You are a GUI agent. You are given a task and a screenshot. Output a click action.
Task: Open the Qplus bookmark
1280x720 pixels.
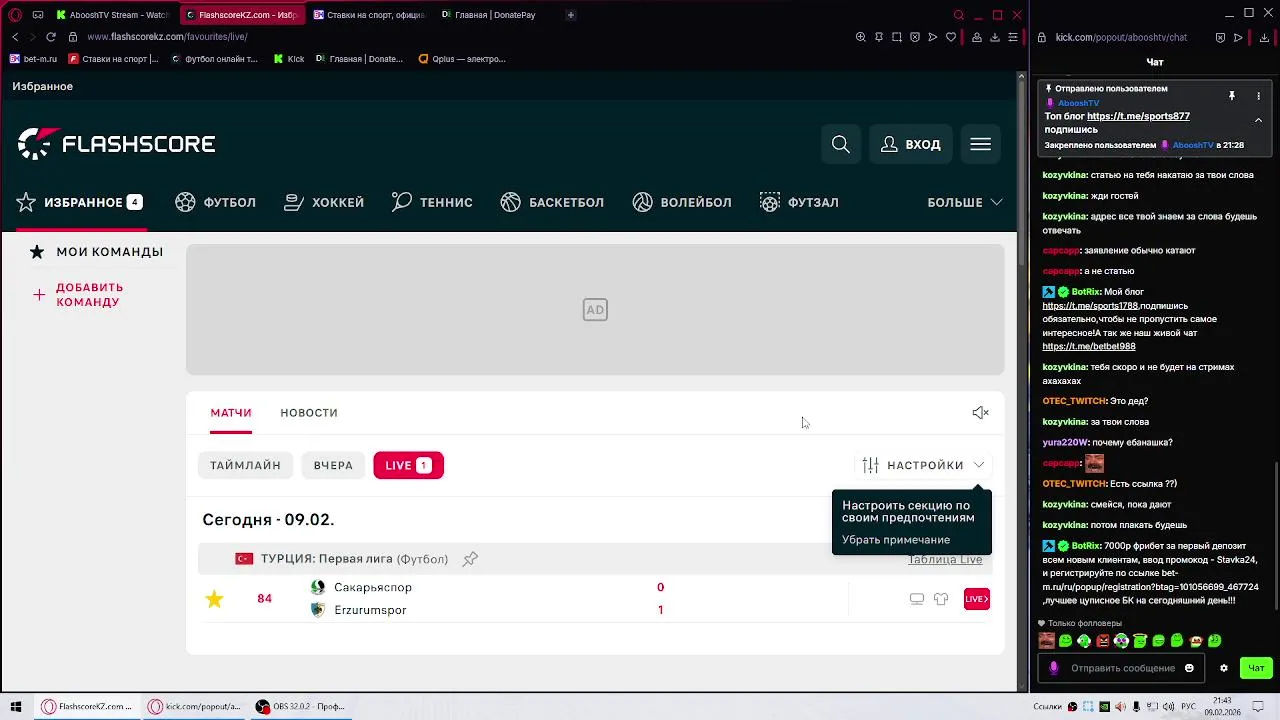pyautogui.click(x=462, y=59)
